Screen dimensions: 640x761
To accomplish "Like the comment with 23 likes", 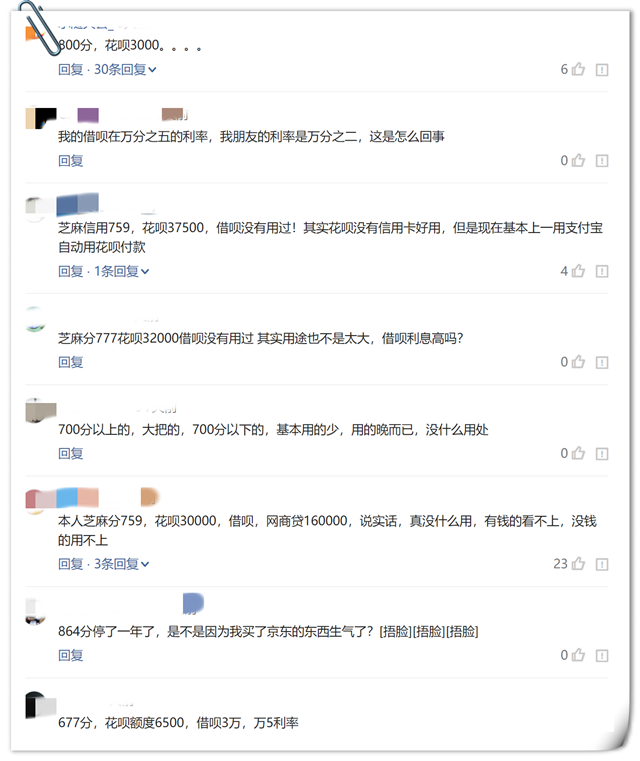I will tap(578, 563).
